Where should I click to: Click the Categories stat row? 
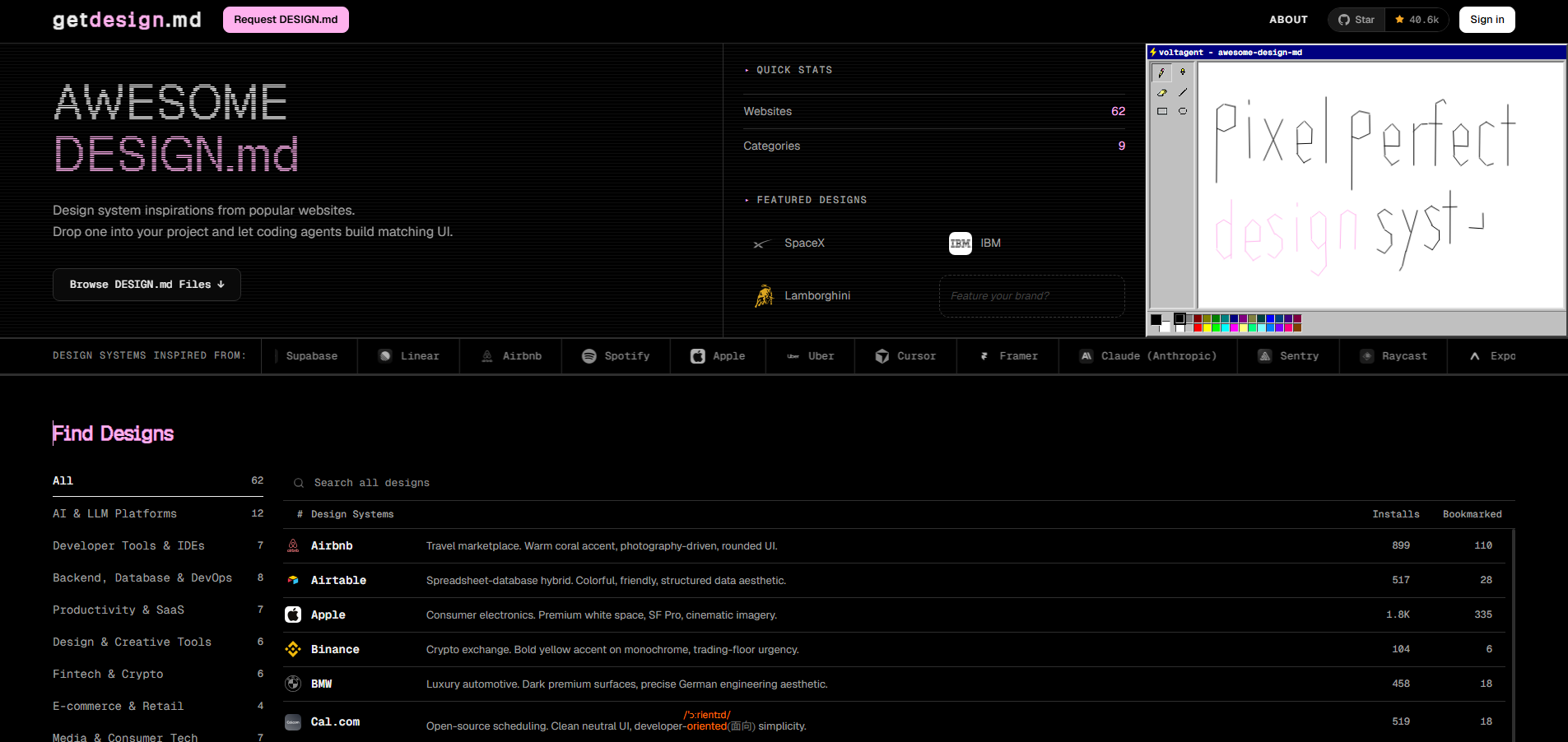(x=934, y=146)
